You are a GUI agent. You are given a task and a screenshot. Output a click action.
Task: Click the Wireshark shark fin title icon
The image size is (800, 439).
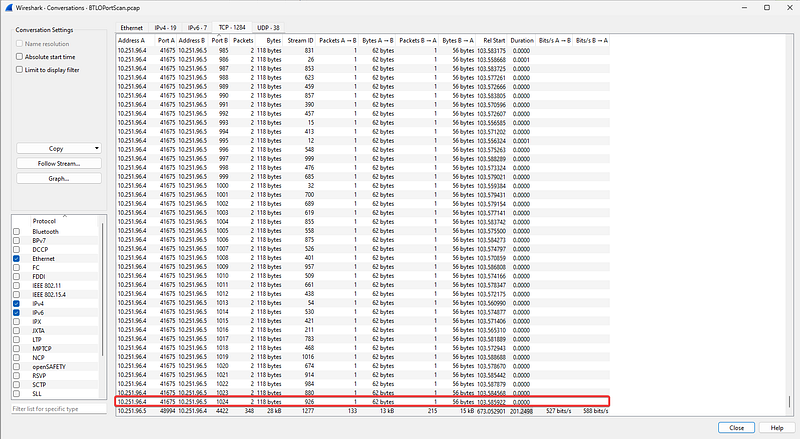pyautogui.click(x=8, y=8)
